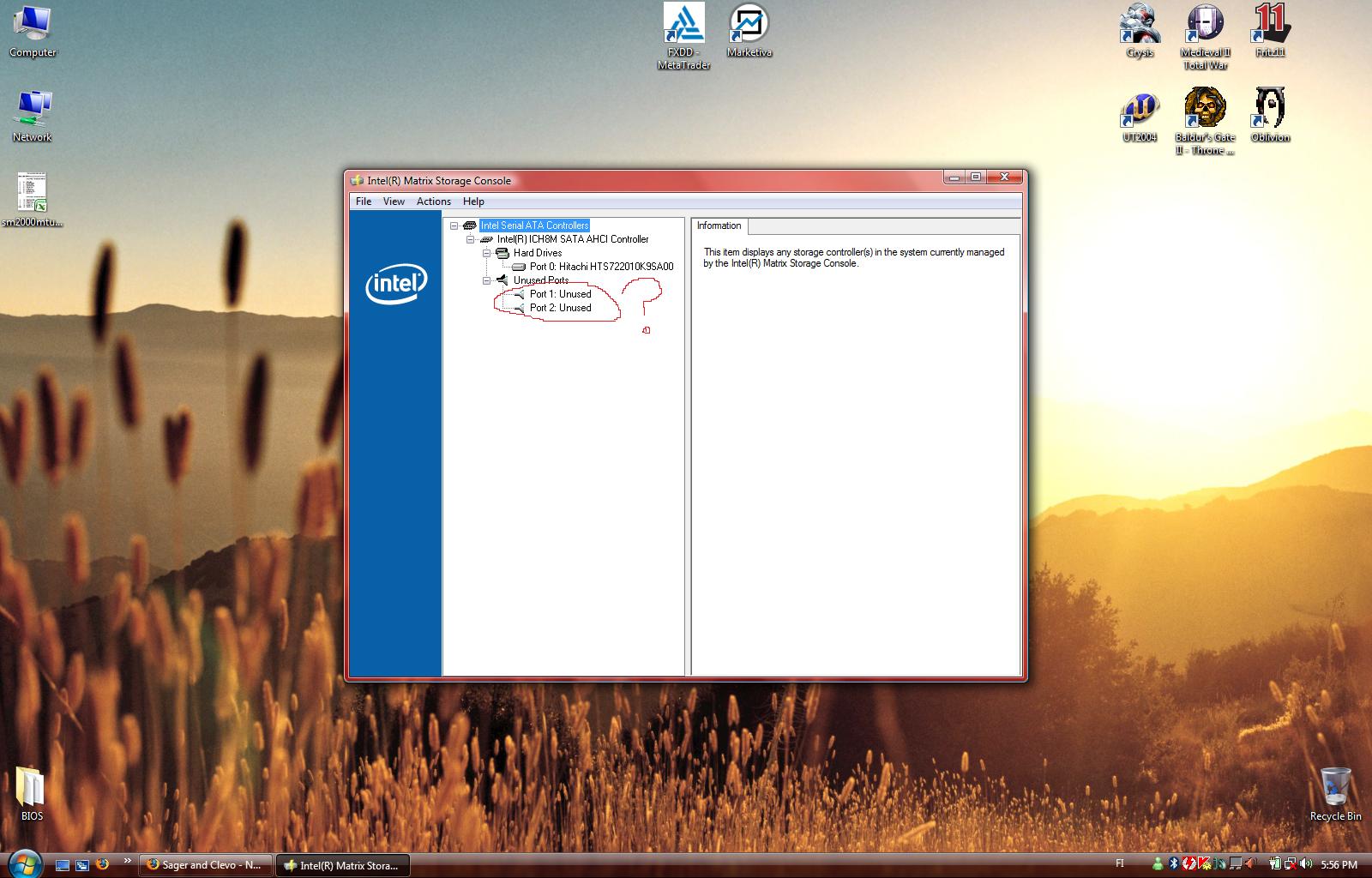Open the Windows Start menu
This screenshot has height=878, width=1372.
tap(24, 863)
